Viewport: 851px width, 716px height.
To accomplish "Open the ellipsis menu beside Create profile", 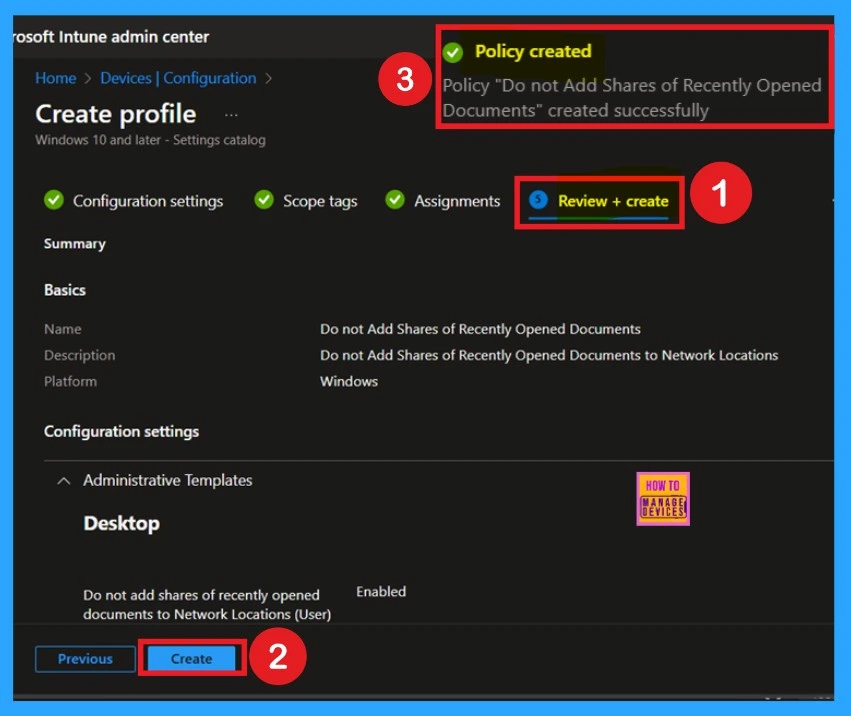I will pyautogui.click(x=231, y=115).
